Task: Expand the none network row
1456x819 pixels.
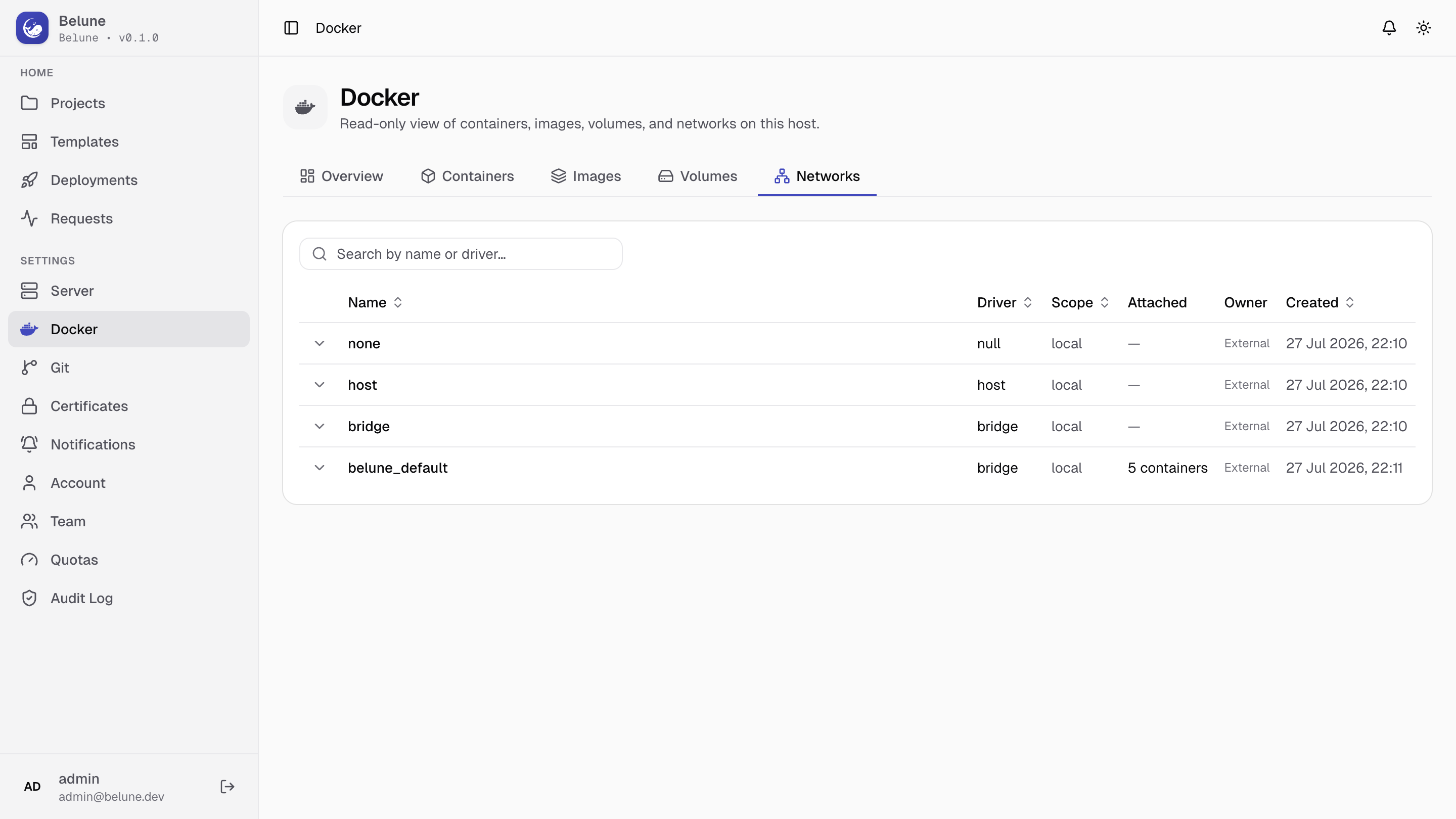Action: (x=320, y=344)
